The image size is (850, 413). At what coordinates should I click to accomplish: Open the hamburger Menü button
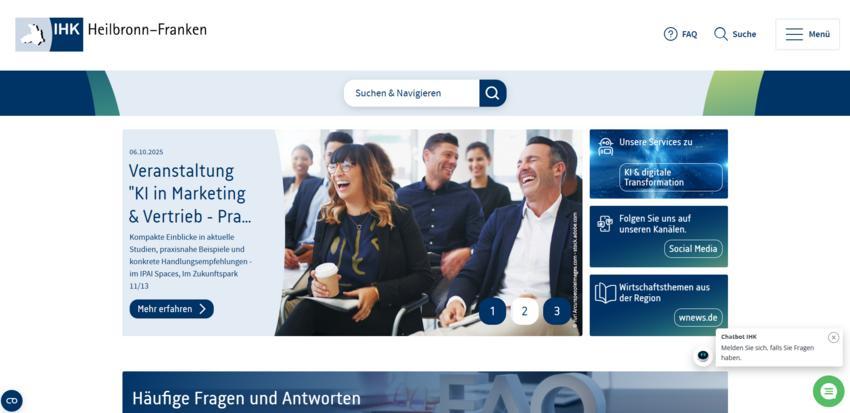point(807,34)
